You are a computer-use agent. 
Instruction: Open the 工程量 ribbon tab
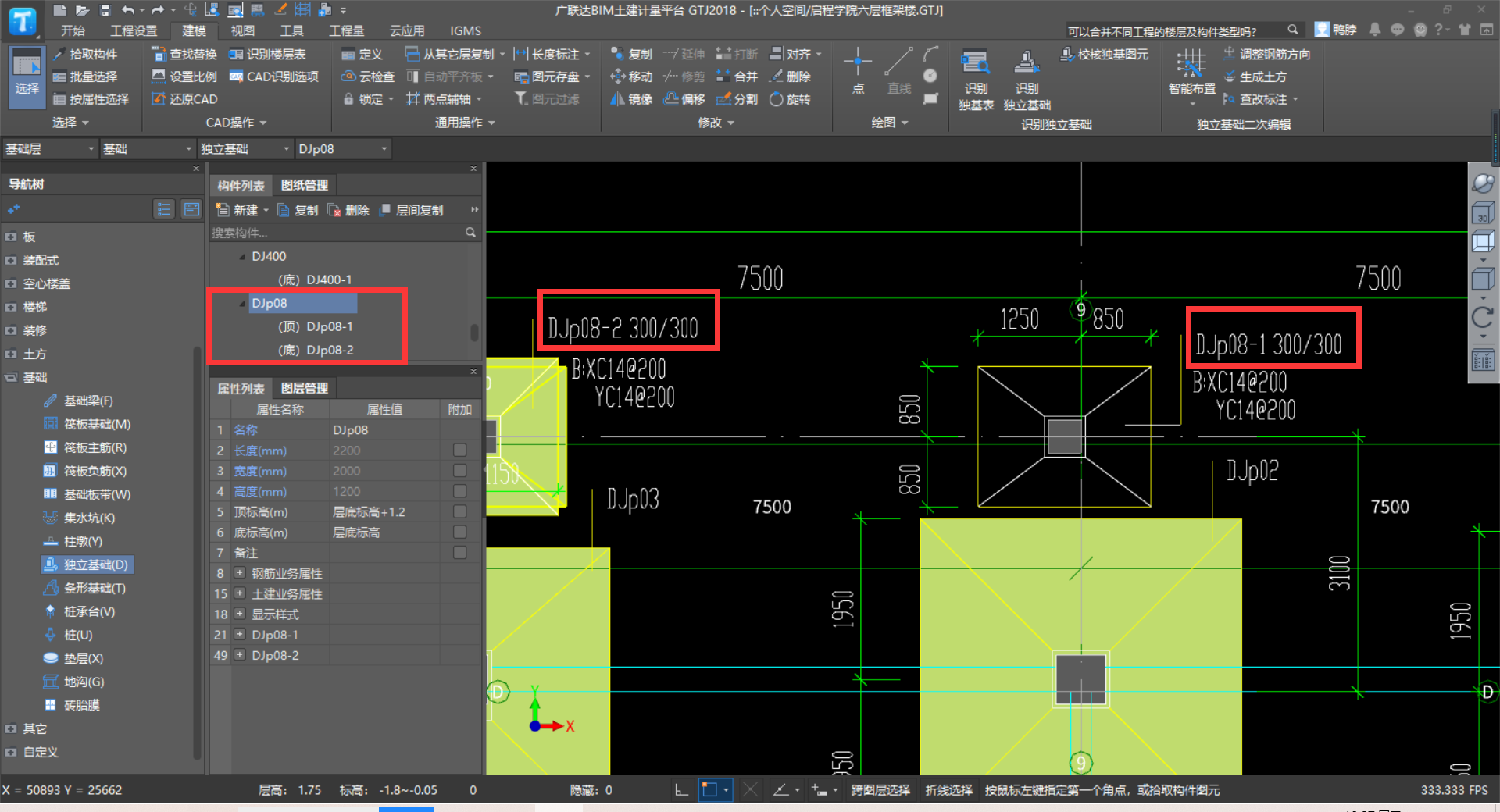point(347,30)
